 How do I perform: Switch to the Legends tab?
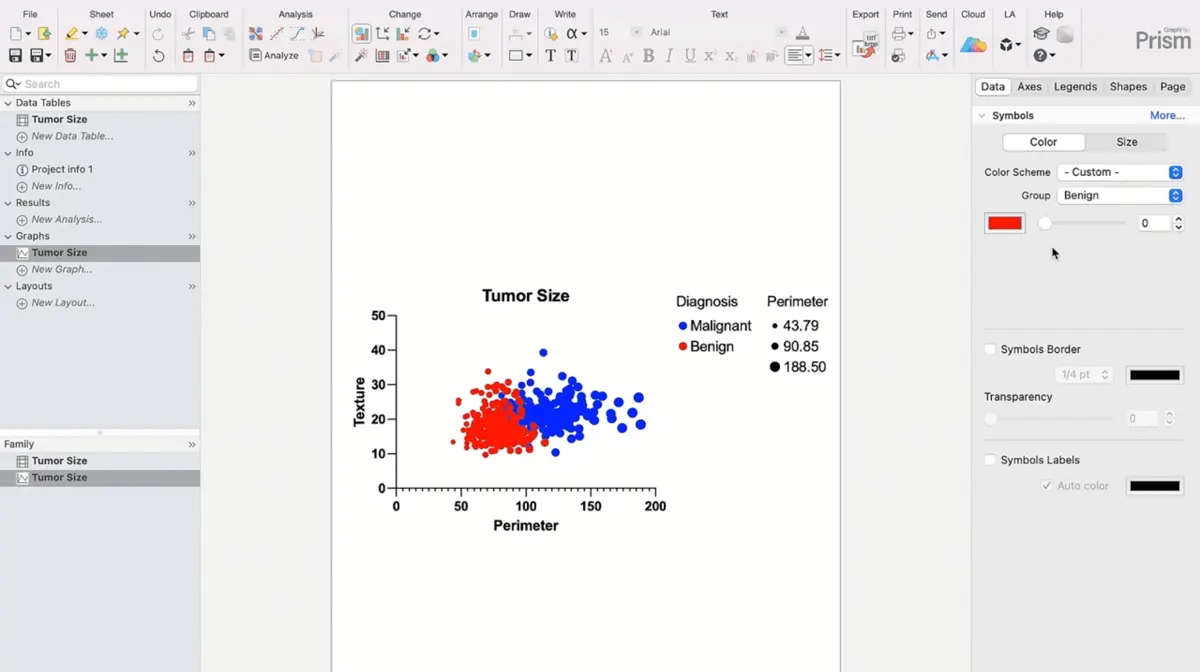(1075, 87)
